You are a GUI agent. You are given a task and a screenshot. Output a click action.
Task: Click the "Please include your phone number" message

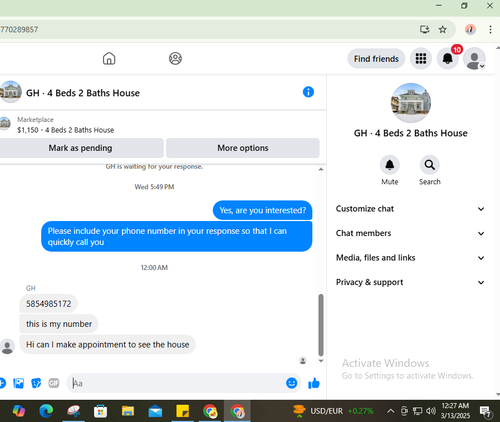177,236
